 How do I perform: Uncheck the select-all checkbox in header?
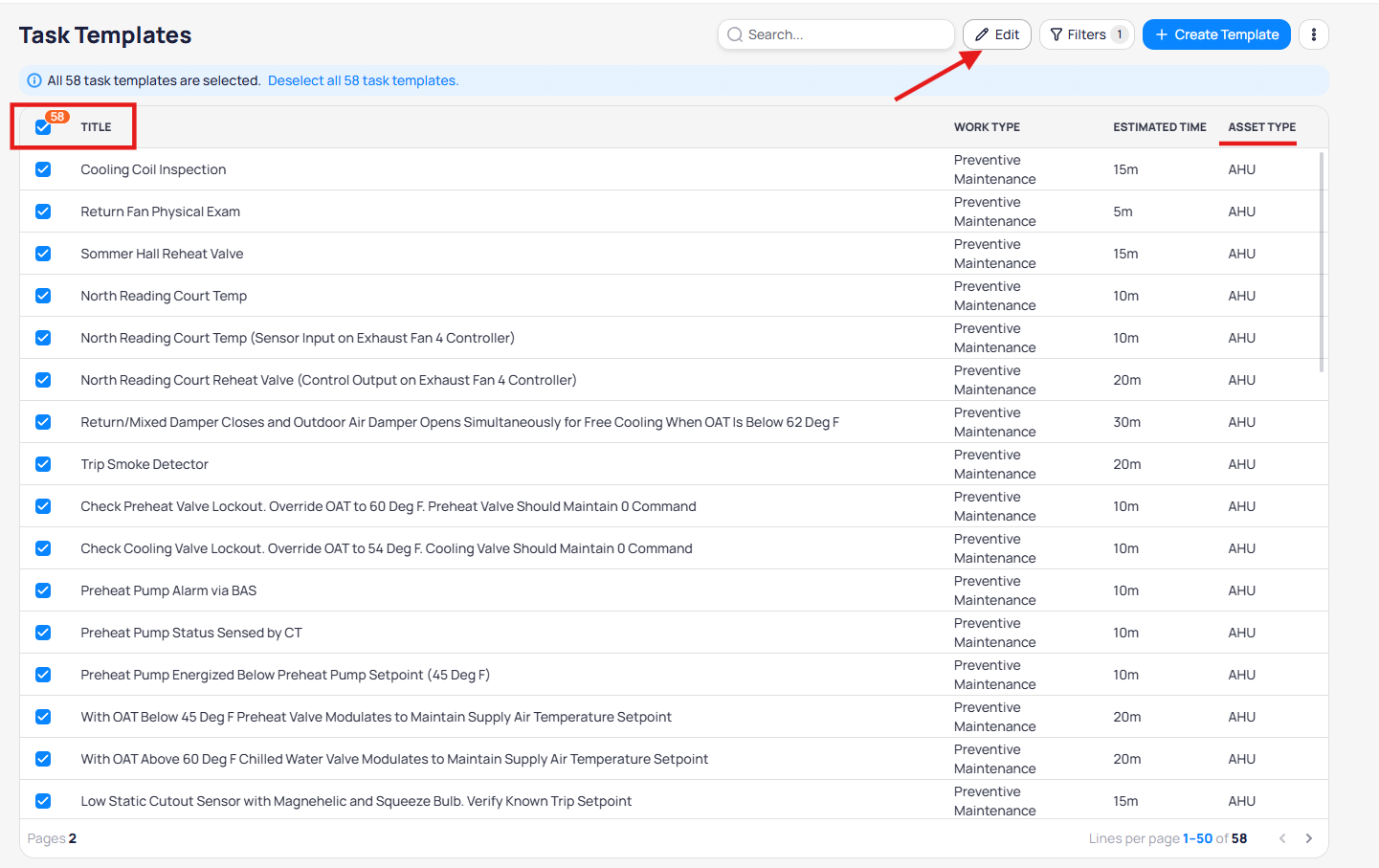43,127
